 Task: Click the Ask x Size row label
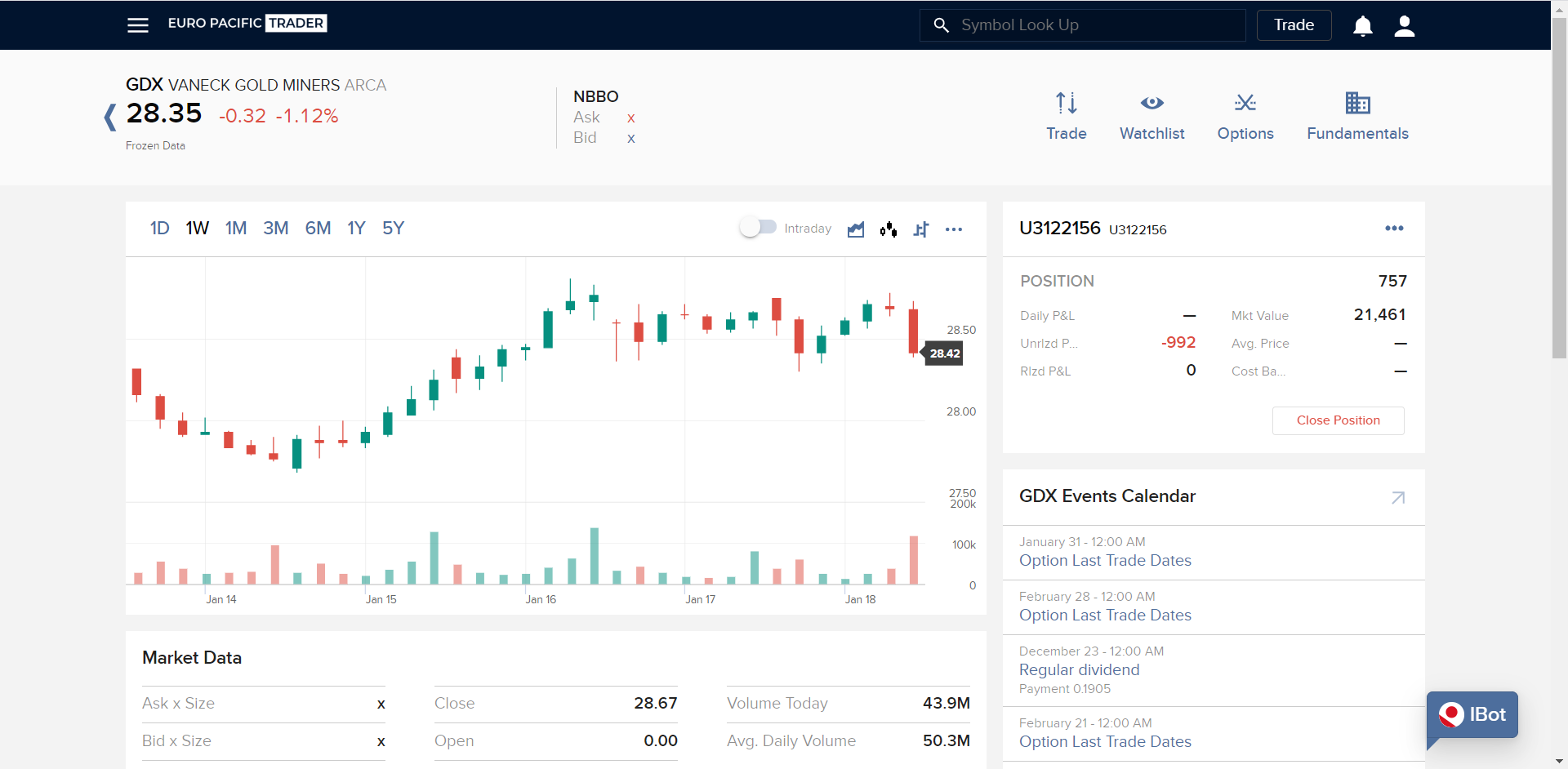pyautogui.click(x=178, y=704)
